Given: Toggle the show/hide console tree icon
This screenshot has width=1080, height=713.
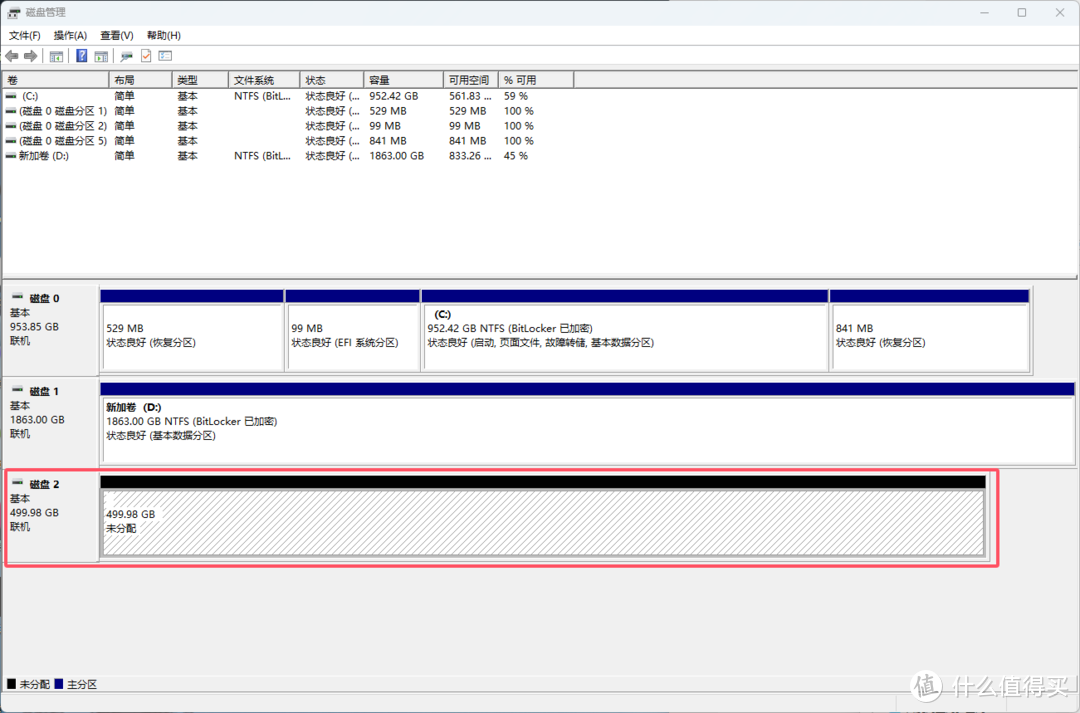Looking at the screenshot, I should 57,56.
